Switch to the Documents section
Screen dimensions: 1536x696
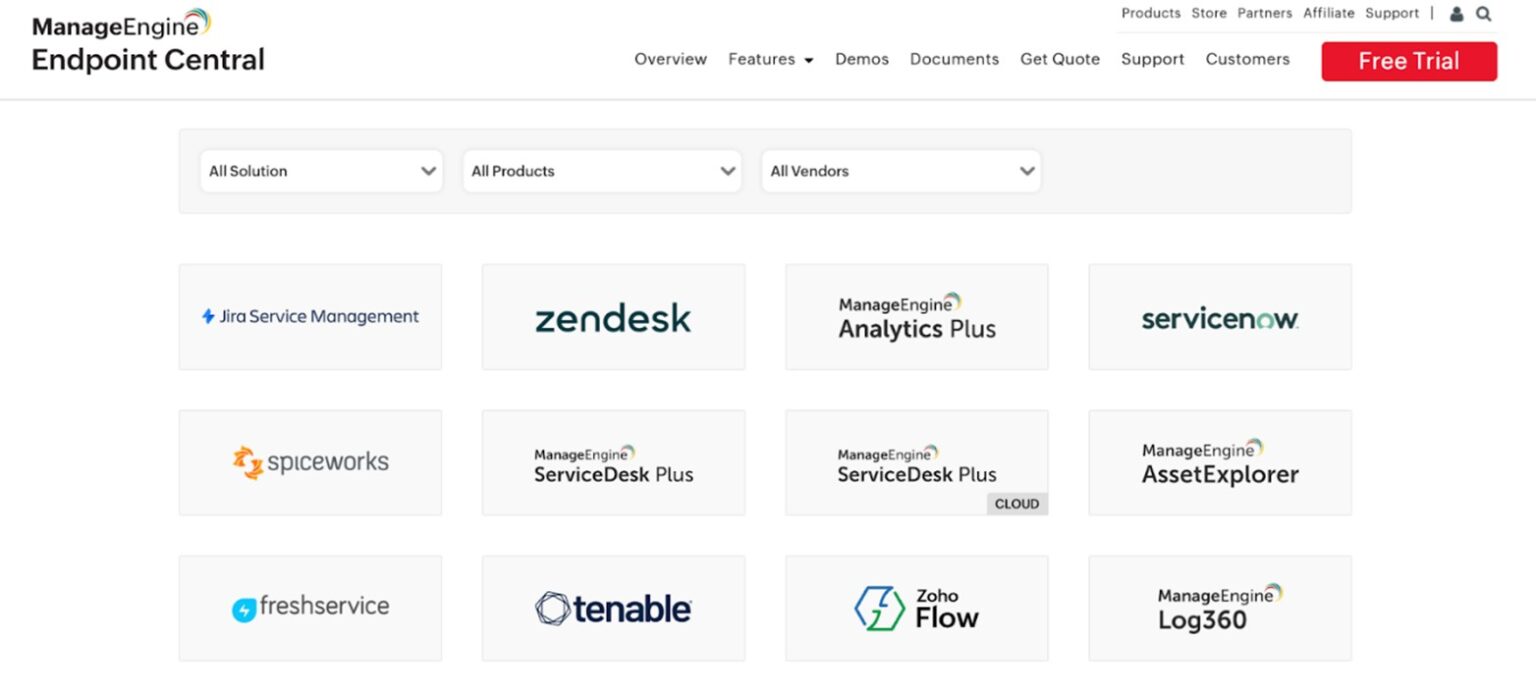[954, 59]
